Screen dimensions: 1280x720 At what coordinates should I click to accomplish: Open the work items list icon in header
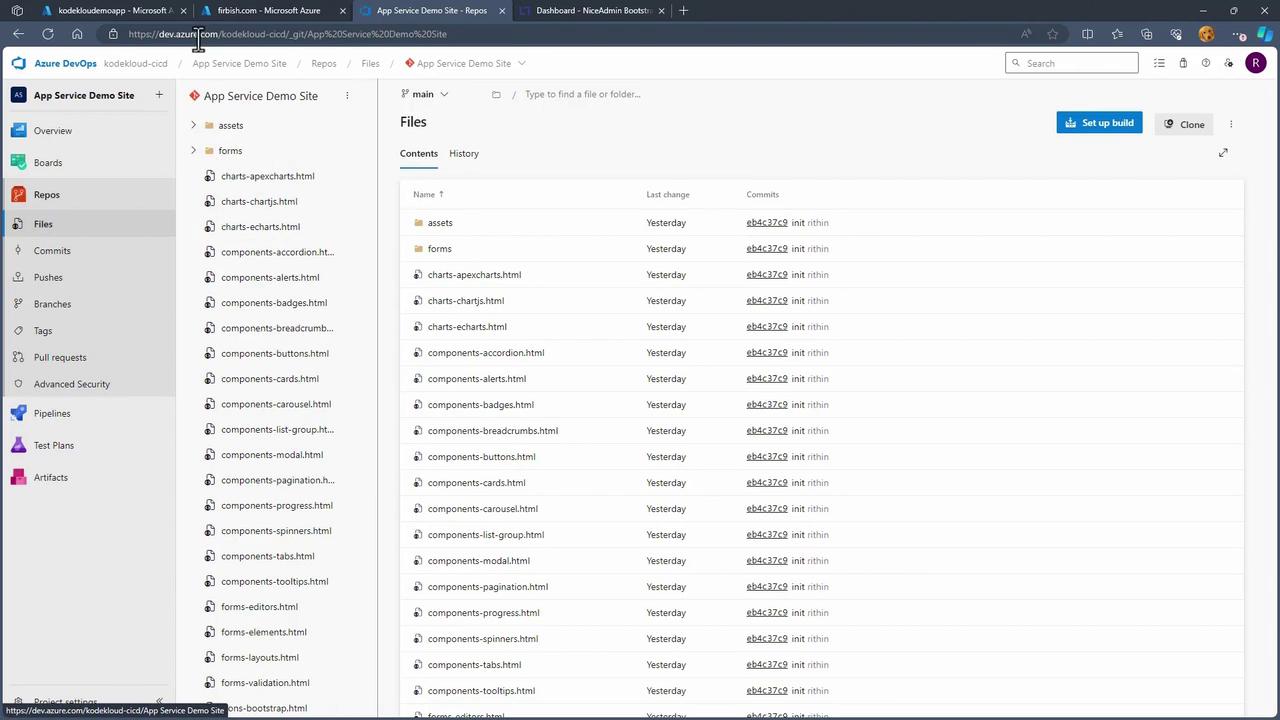pyautogui.click(x=1159, y=63)
